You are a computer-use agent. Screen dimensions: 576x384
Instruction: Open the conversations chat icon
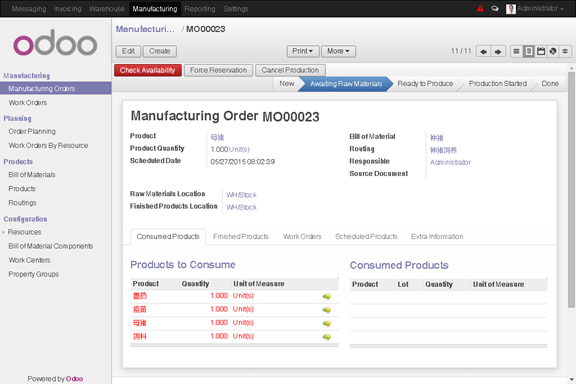(495, 8)
